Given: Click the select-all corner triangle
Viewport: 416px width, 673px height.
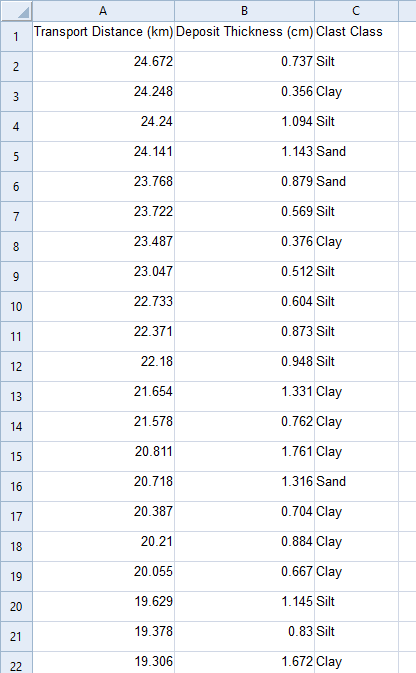Looking at the screenshot, I should click(x=16, y=11).
